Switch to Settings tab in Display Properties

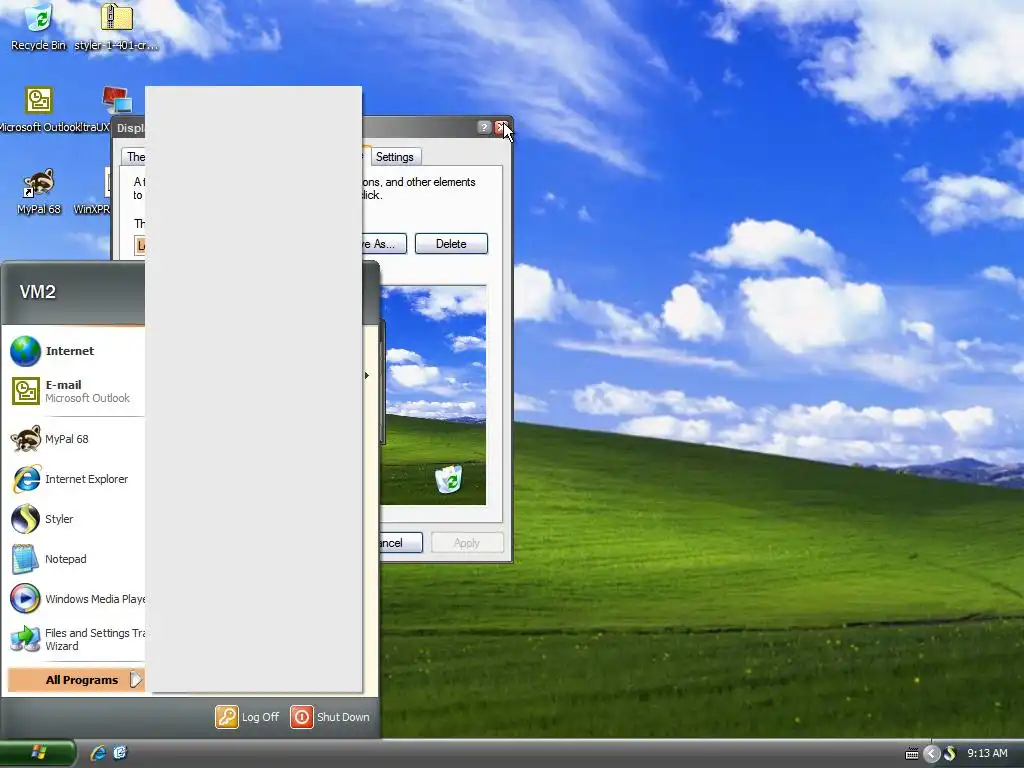(394, 157)
